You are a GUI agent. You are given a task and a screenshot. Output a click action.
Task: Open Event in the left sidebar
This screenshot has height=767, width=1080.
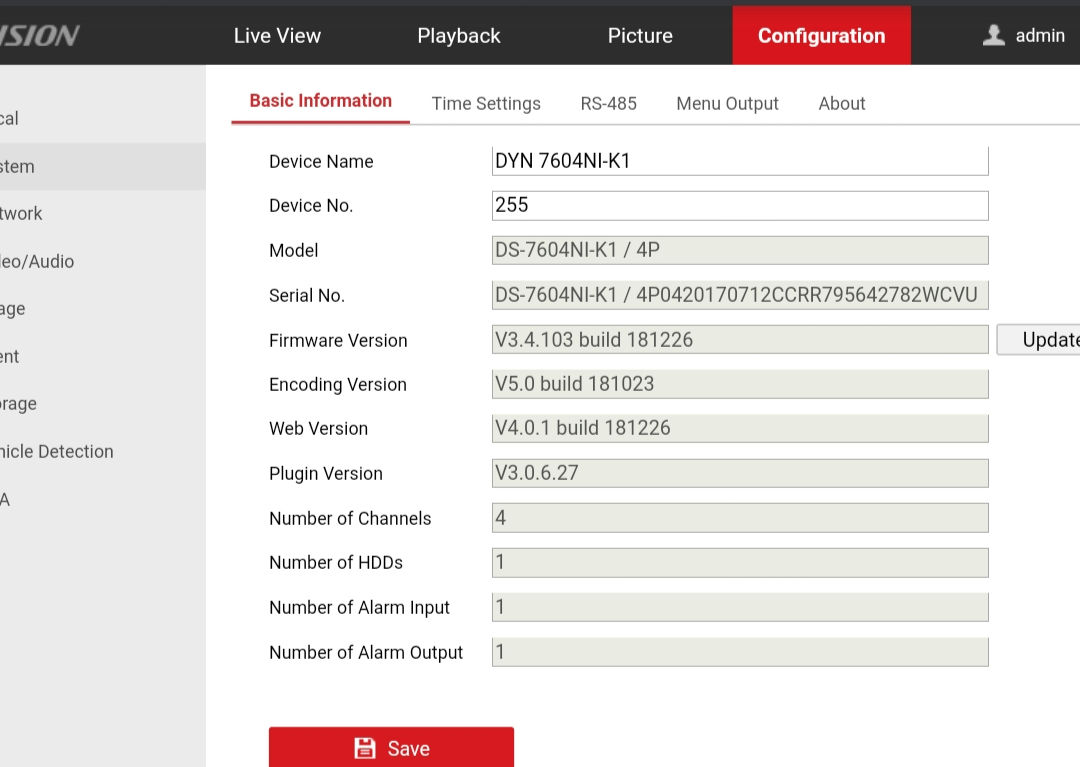102,357
